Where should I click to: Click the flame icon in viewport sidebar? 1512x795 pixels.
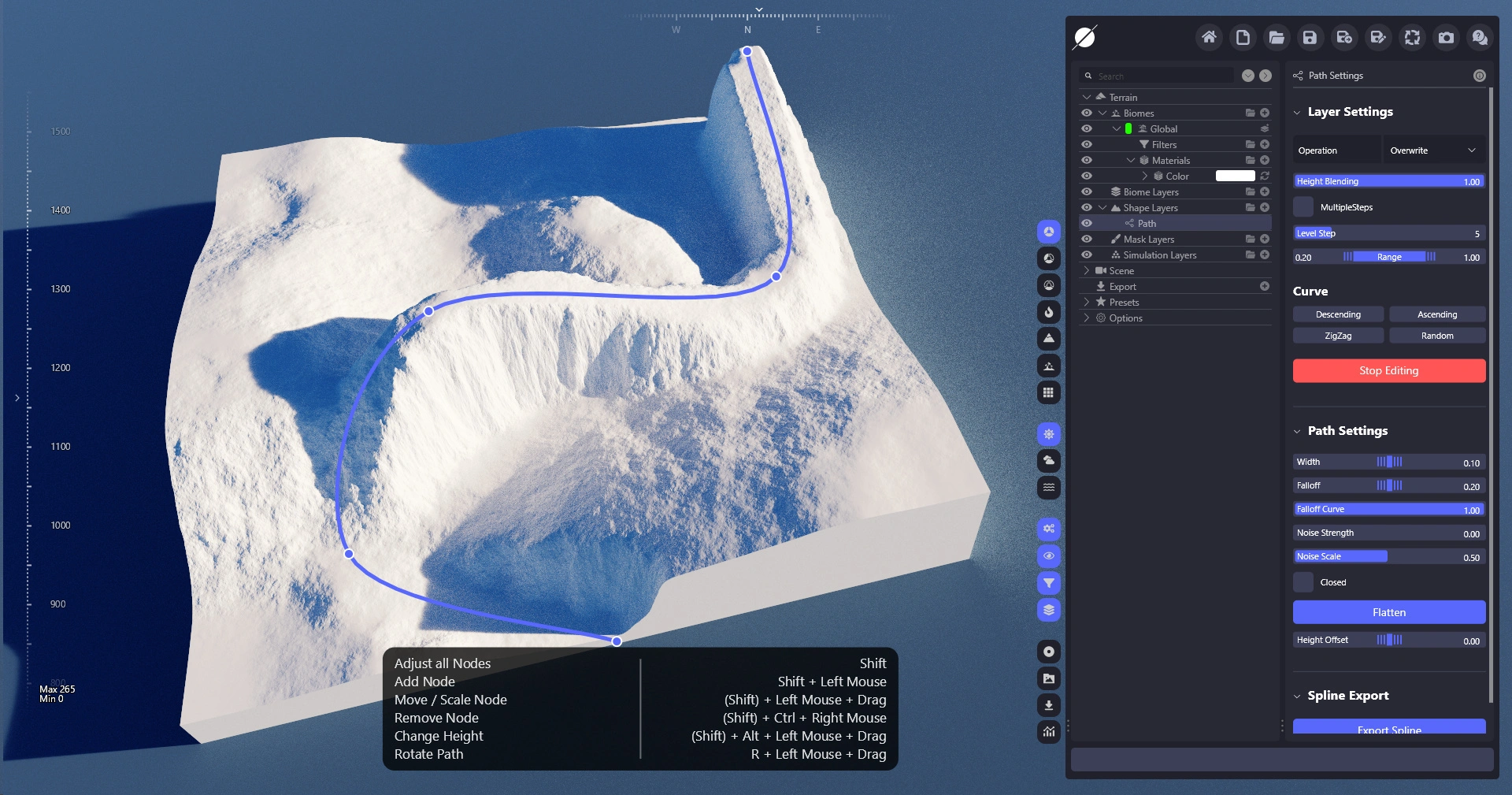point(1048,312)
